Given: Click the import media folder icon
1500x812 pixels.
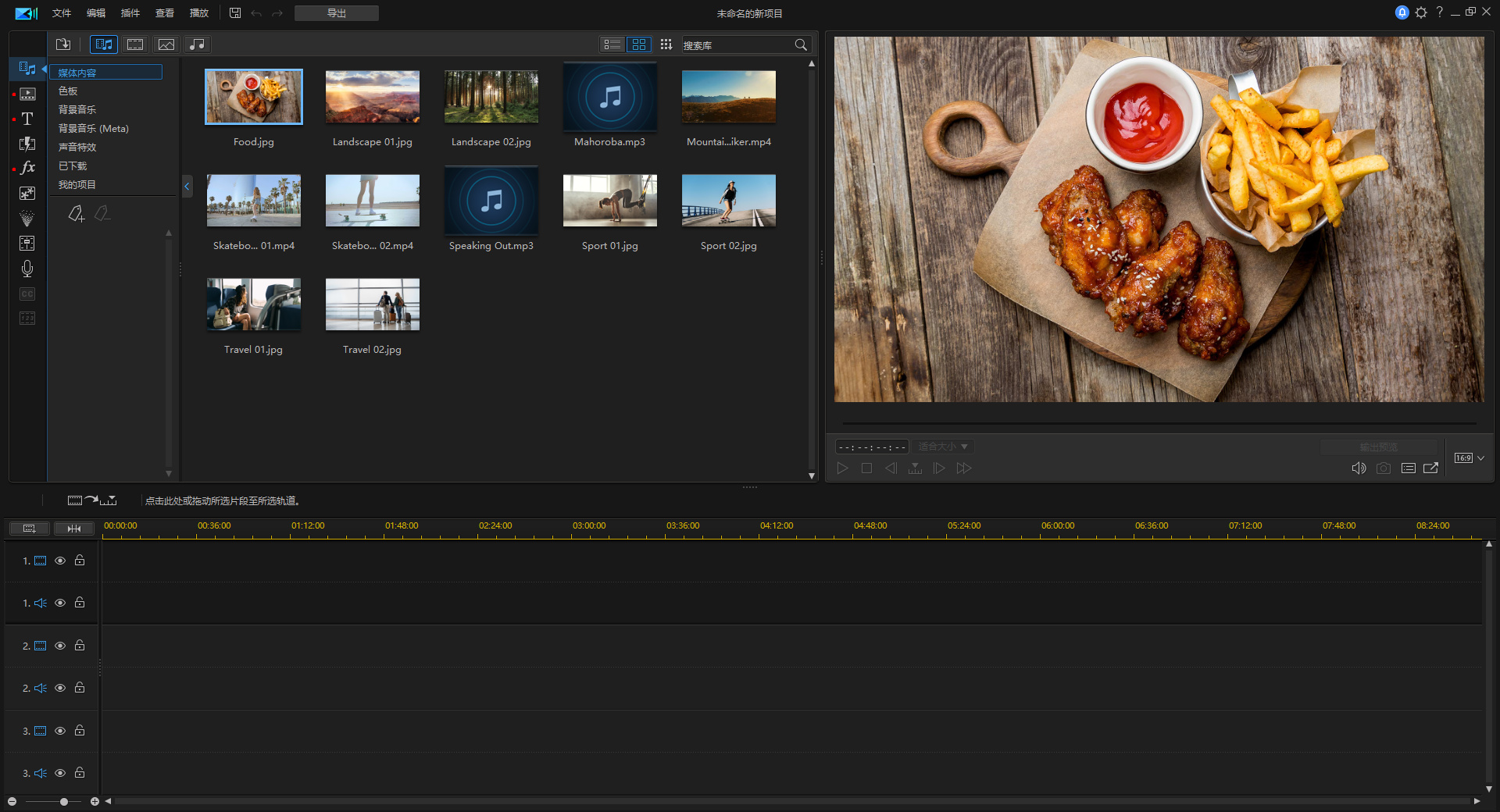Looking at the screenshot, I should point(63,45).
